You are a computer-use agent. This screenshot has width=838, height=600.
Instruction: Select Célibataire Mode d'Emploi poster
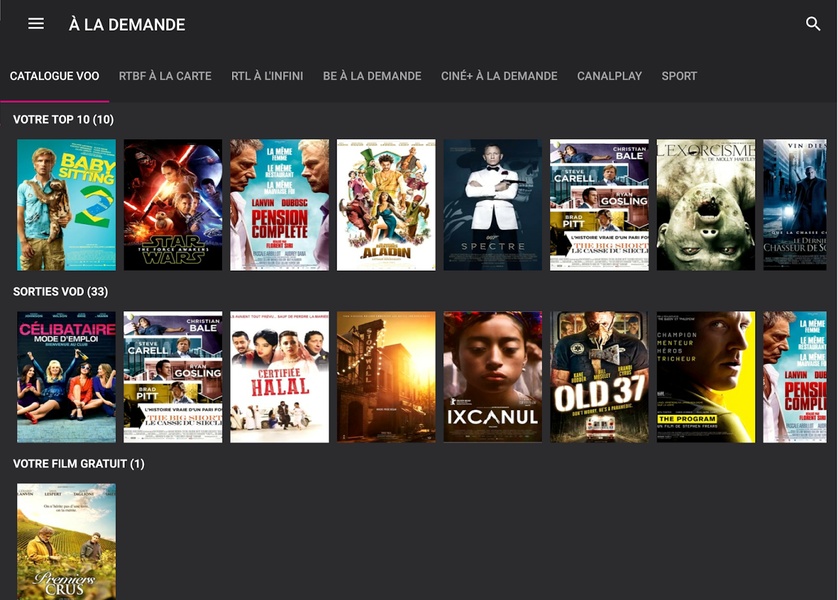(x=66, y=377)
